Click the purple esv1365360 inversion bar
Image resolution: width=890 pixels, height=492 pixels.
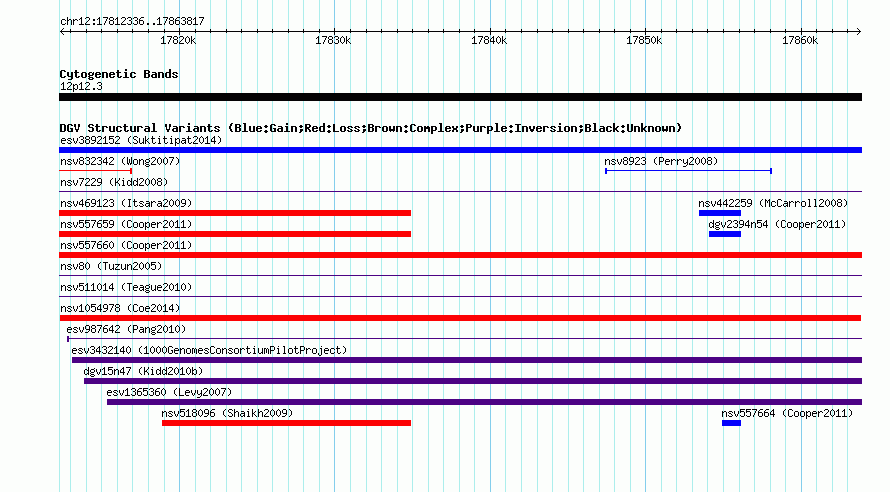[484, 402]
